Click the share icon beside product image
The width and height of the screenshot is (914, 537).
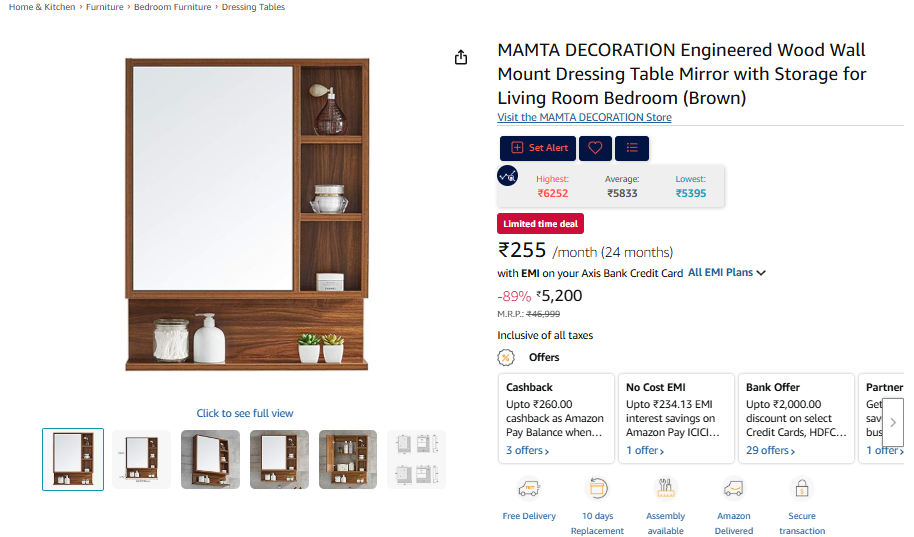click(x=460, y=57)
